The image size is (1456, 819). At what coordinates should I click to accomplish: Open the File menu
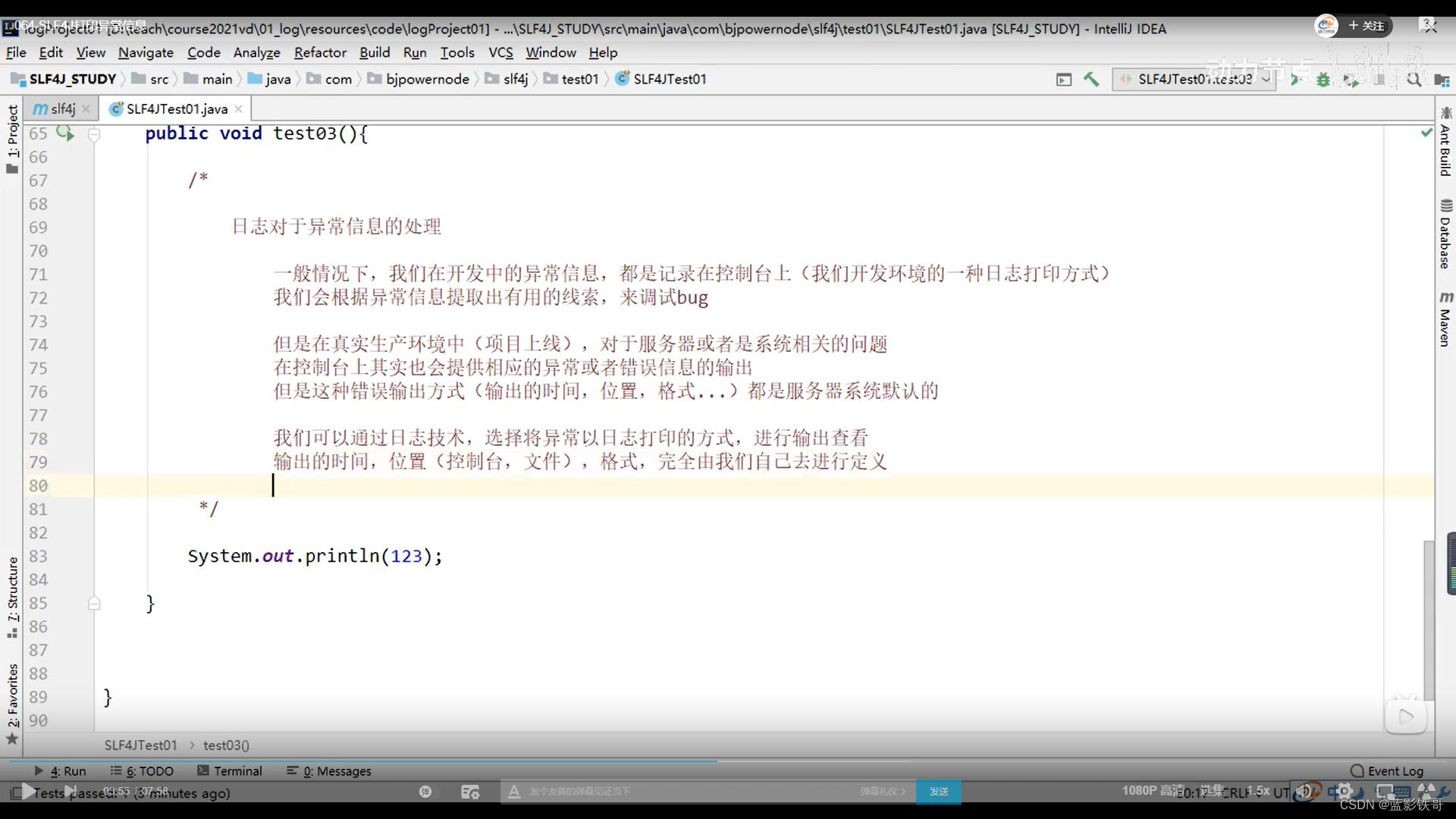[16, 52]
